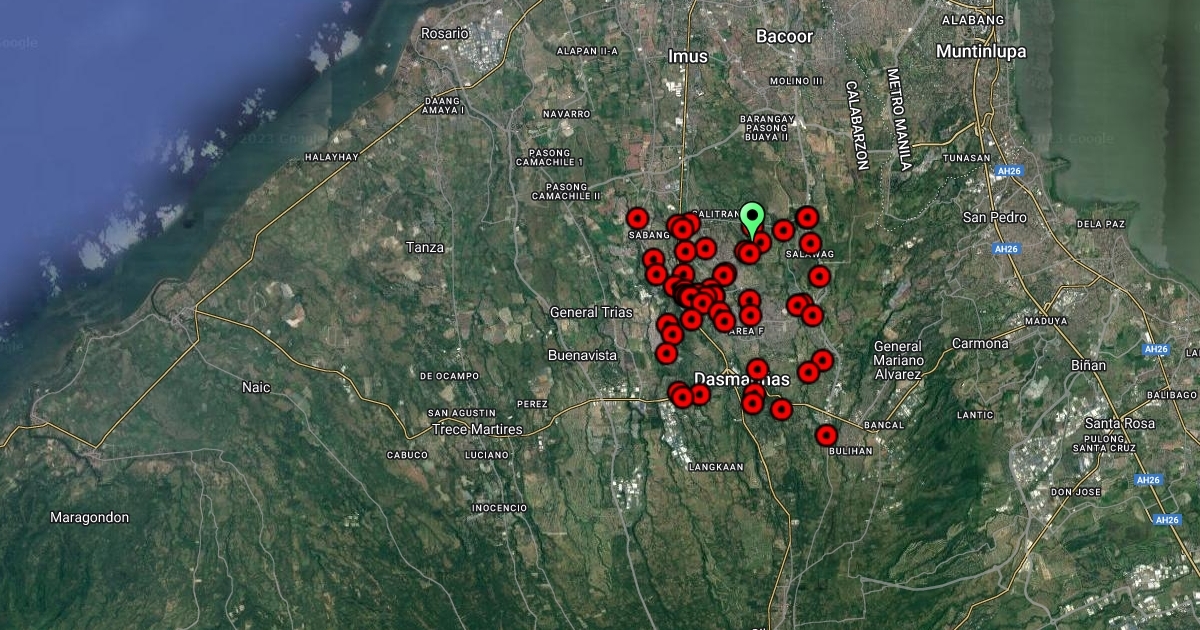Click the San Pedro label
This screenshot has width=1200, height=630.
(x=994, y=217)
